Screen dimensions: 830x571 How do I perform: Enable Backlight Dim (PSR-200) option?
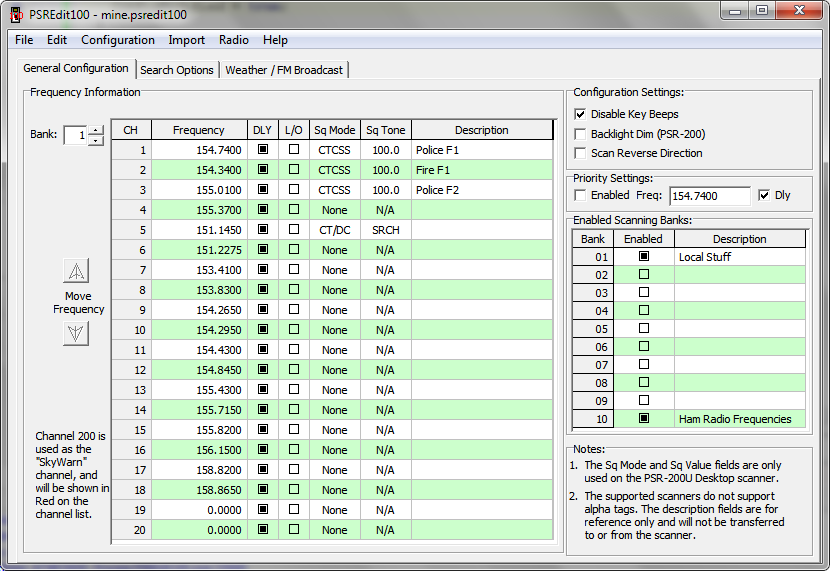[x=581, y=134]
